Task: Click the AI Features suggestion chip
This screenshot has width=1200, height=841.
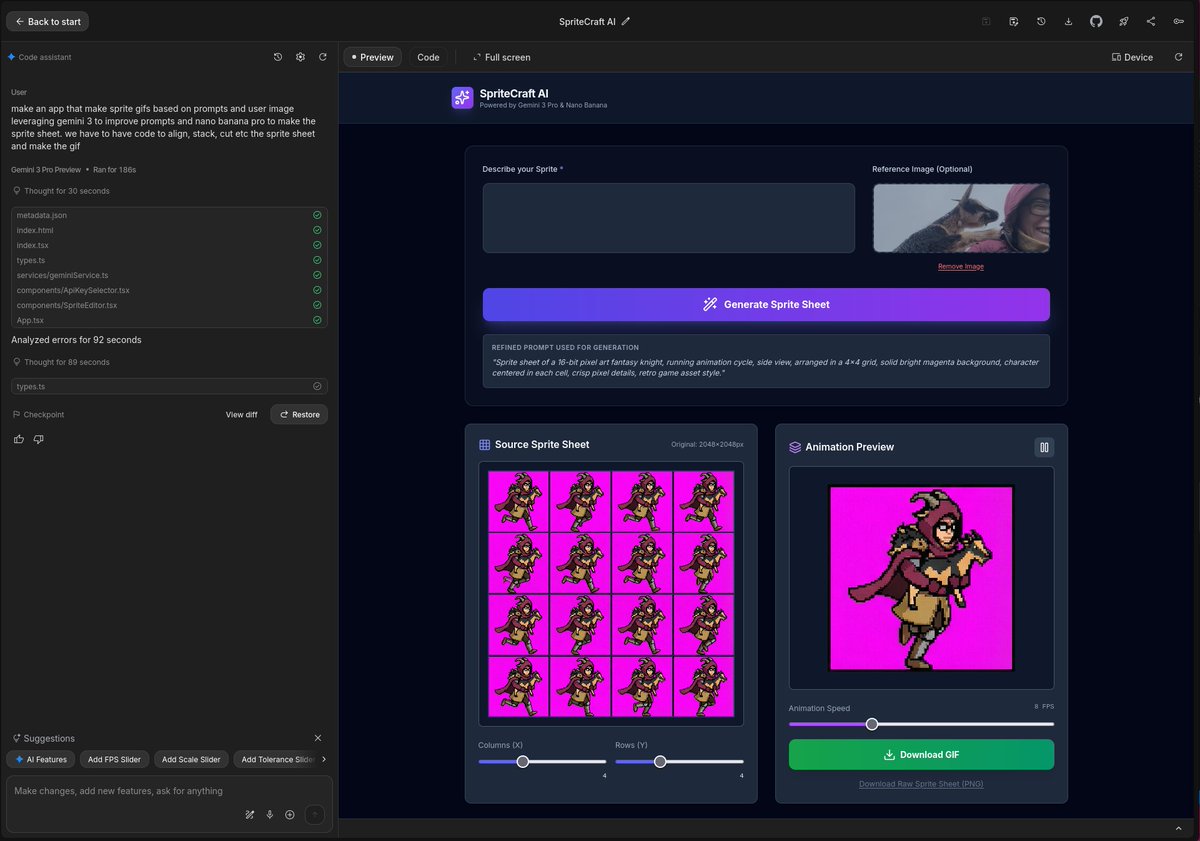Action: point(41,760)
